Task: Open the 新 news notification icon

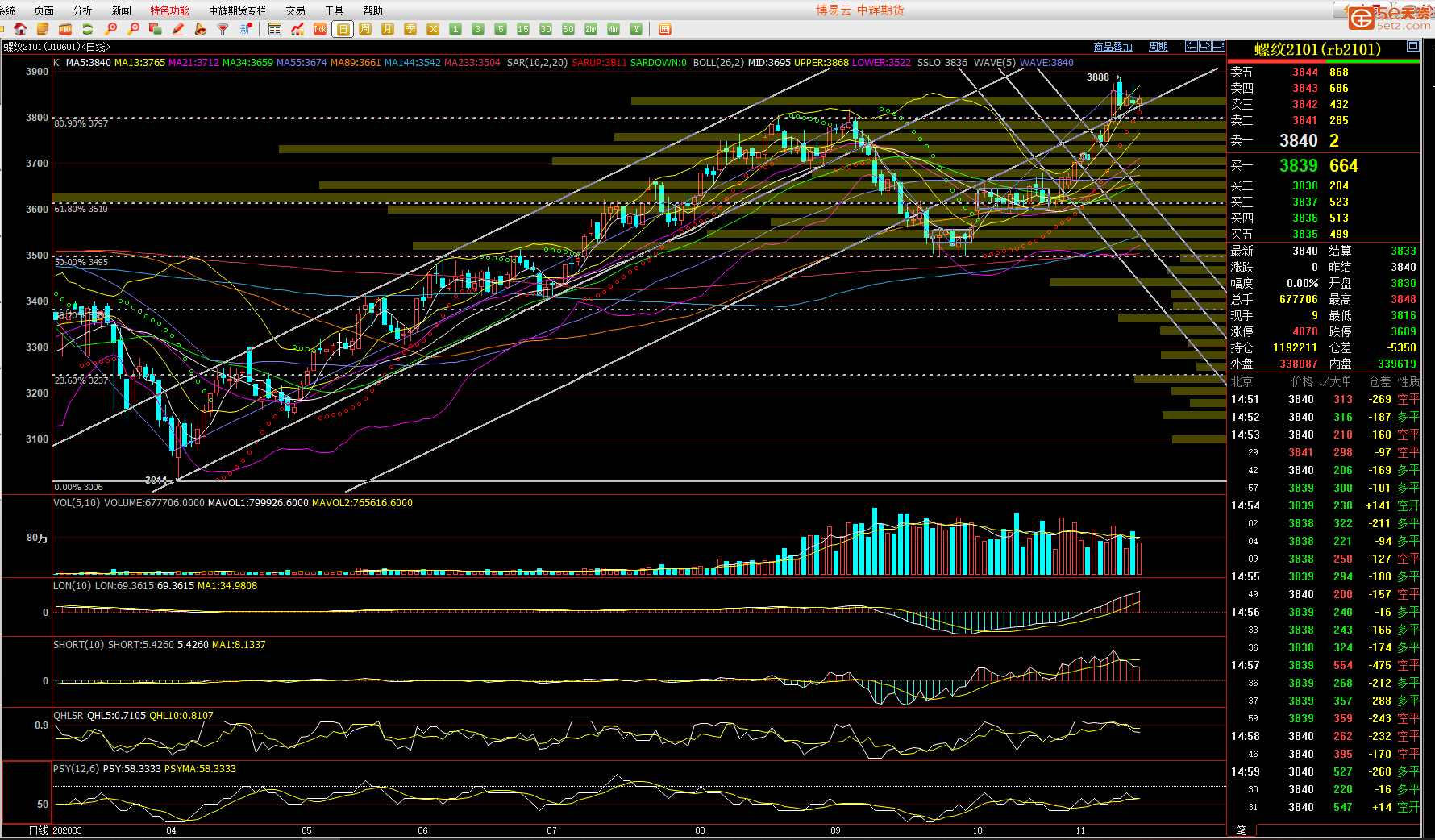Action: (x=246, y=29)
